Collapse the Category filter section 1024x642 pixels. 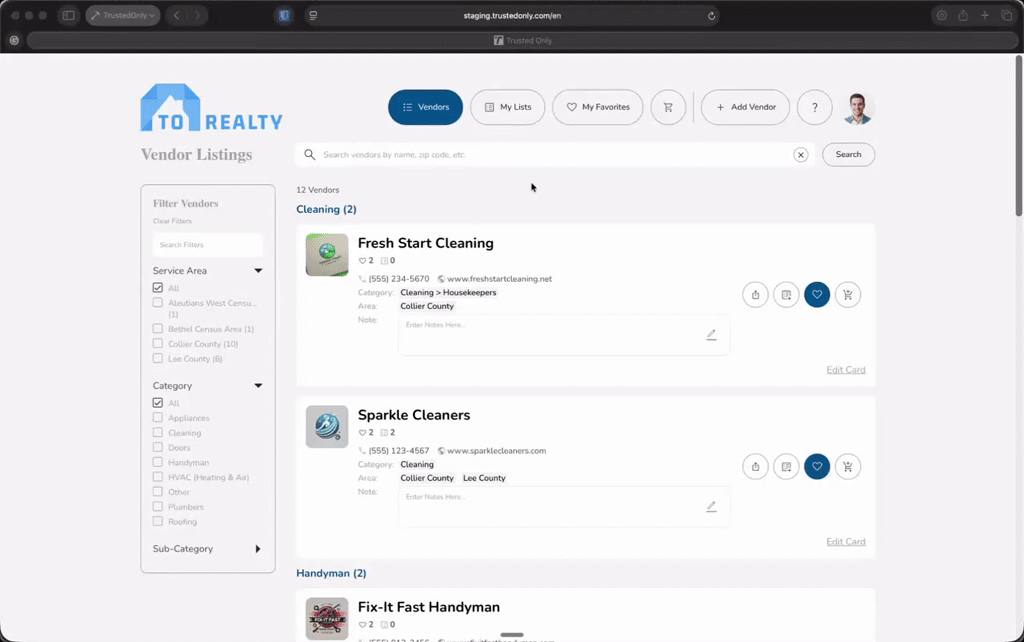pyautogui.click(x=258, y=385)
